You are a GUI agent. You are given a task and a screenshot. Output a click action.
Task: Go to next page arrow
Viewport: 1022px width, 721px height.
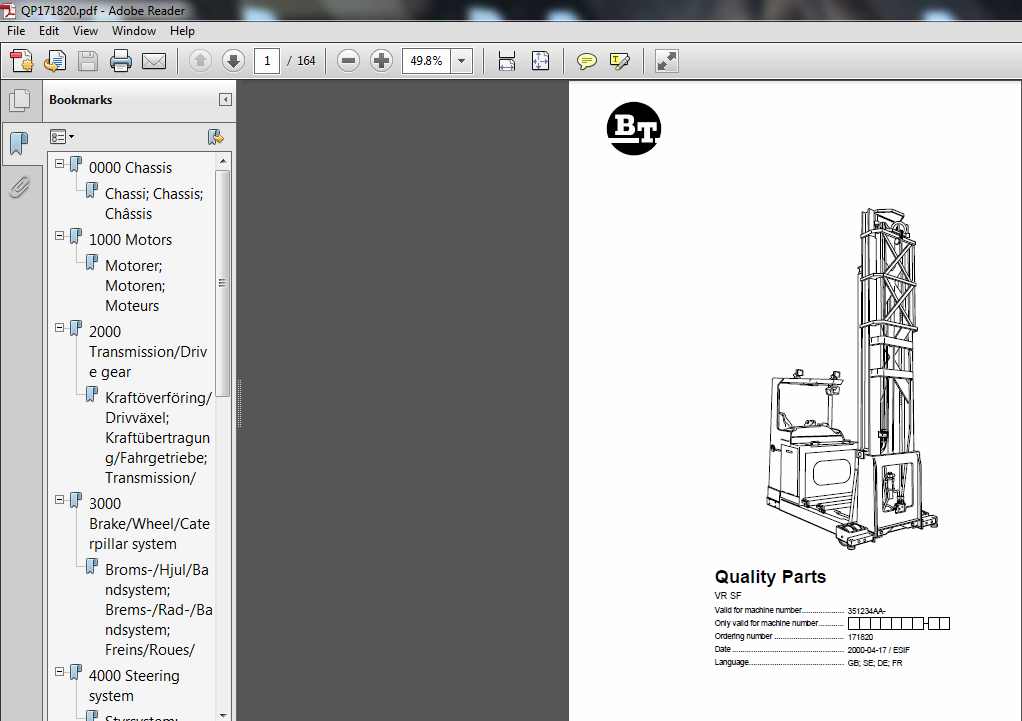(233, 61)
